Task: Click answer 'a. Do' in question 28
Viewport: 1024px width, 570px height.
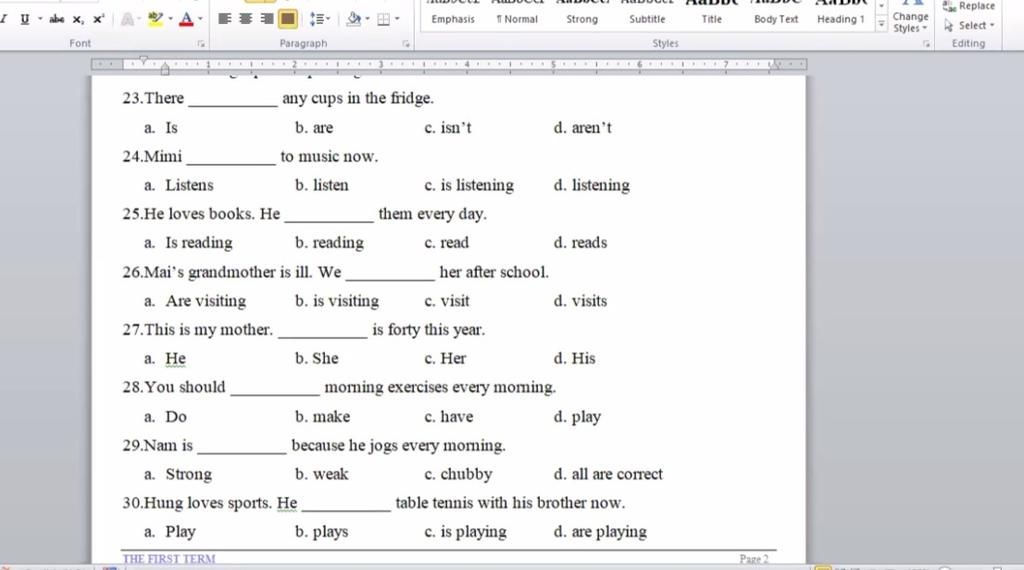Action: (165, 417)
